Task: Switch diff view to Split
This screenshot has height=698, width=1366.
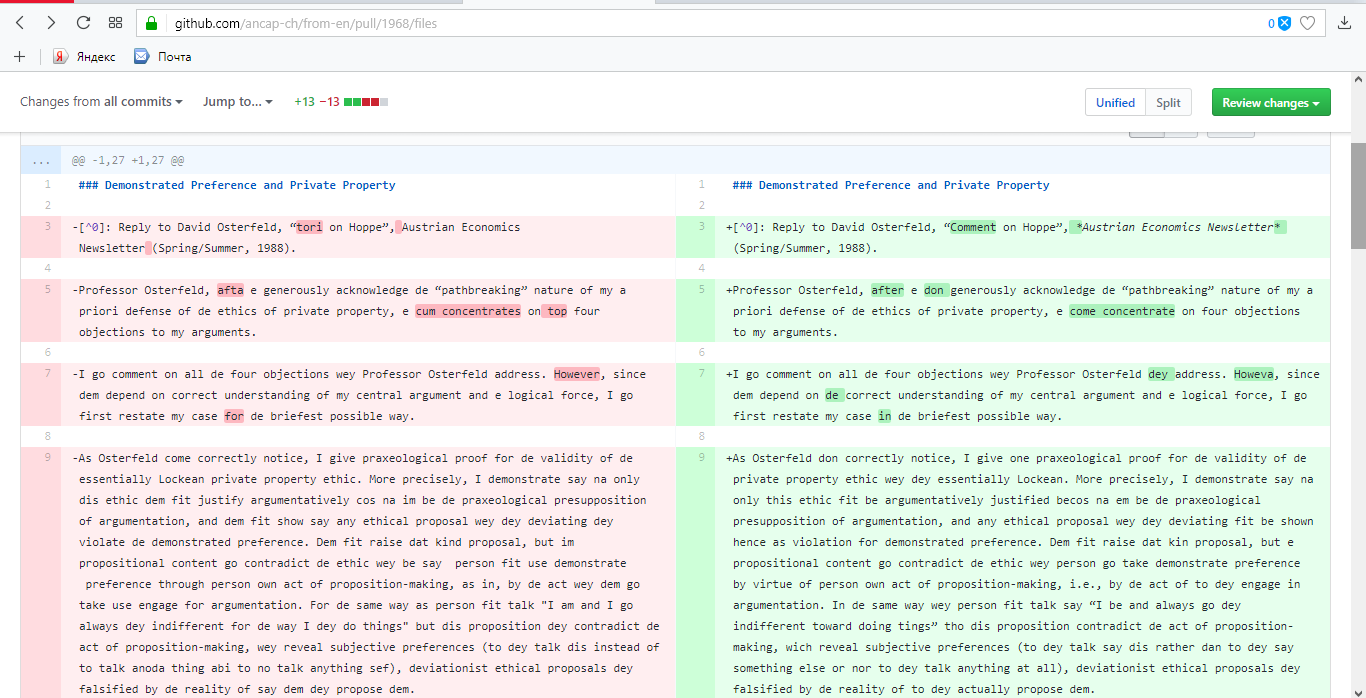Action: [x=1168, y=103]
